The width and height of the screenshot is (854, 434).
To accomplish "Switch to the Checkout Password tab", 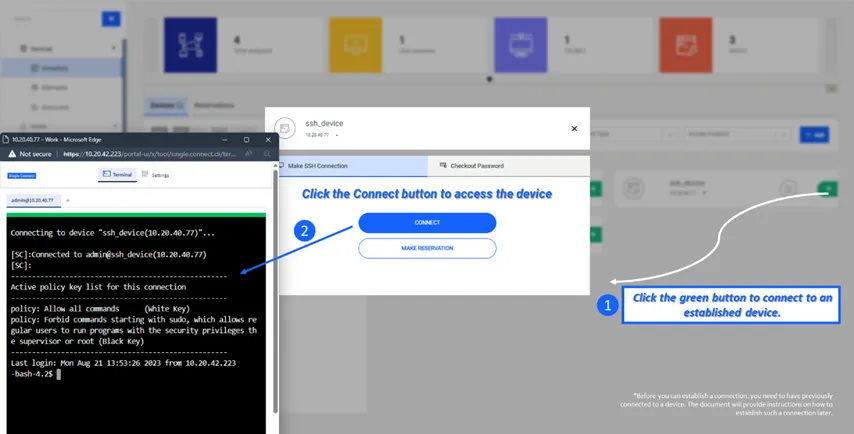I will pyautogui.click(x=509, y=166).
